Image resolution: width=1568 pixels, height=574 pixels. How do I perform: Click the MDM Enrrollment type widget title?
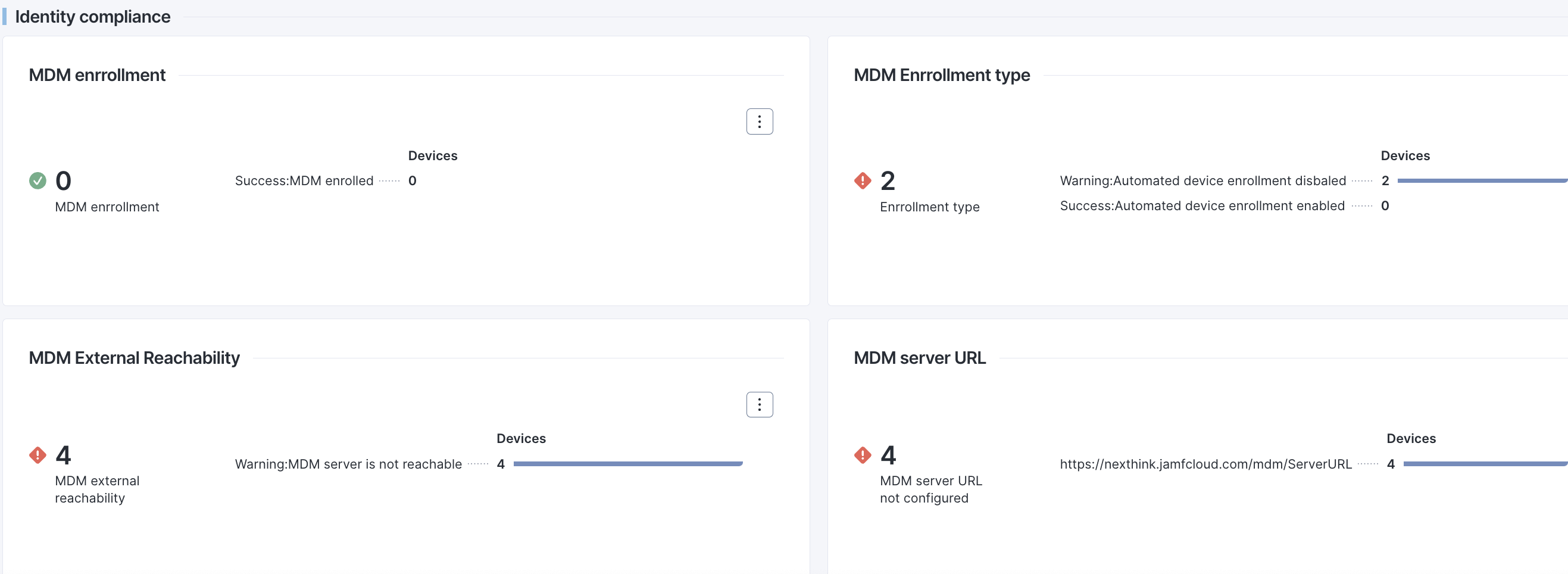point(941,75)
